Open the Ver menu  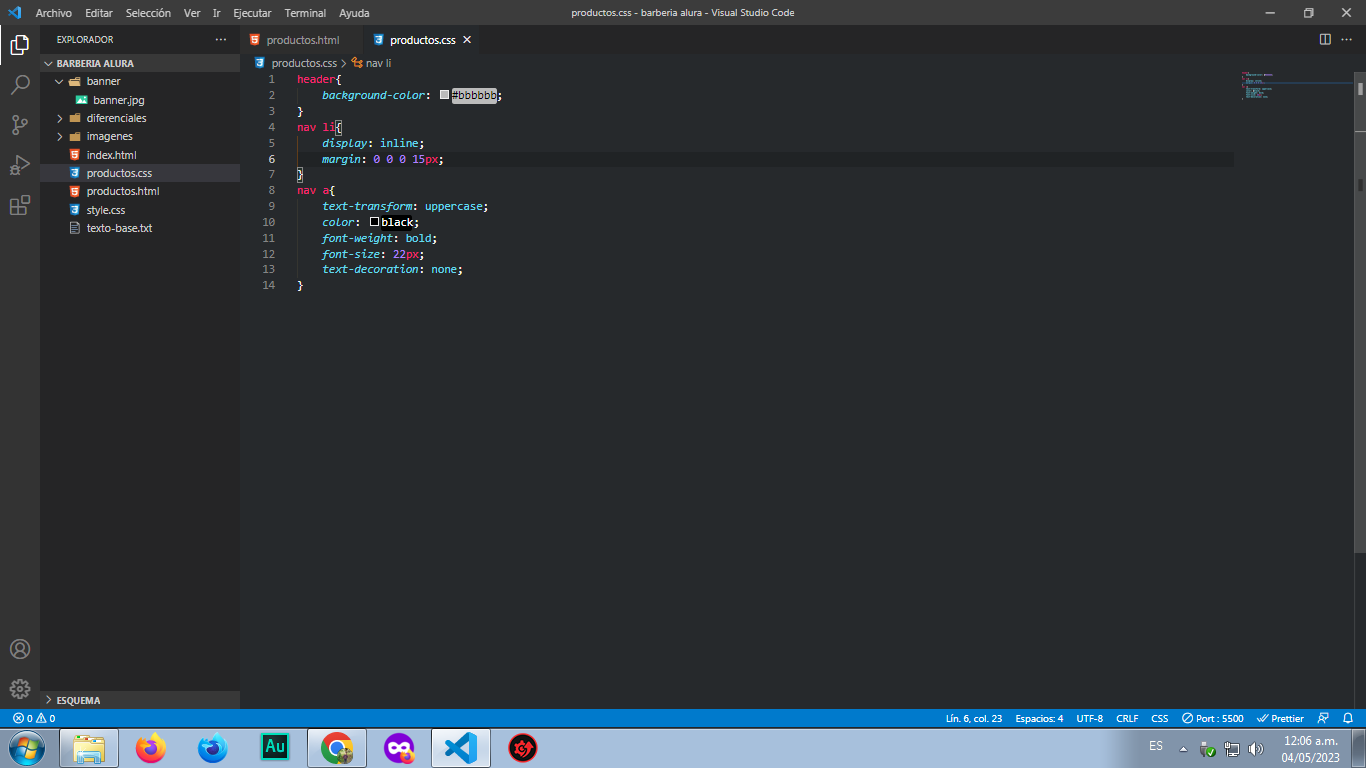(192, 13)
